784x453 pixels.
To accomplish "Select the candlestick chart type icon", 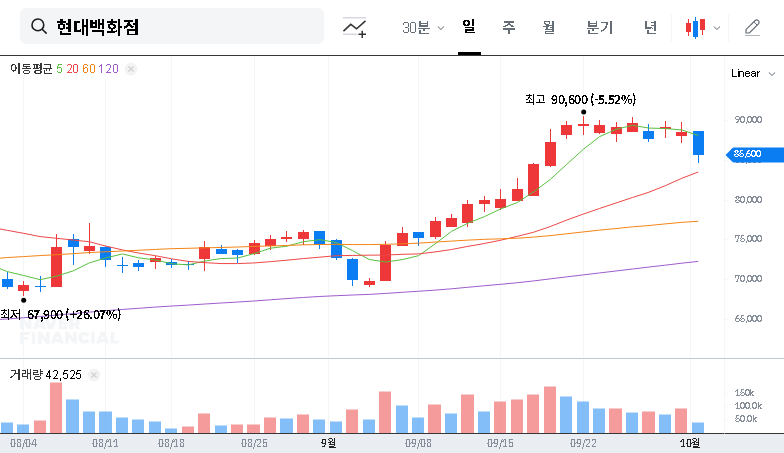I will point(695,28).
